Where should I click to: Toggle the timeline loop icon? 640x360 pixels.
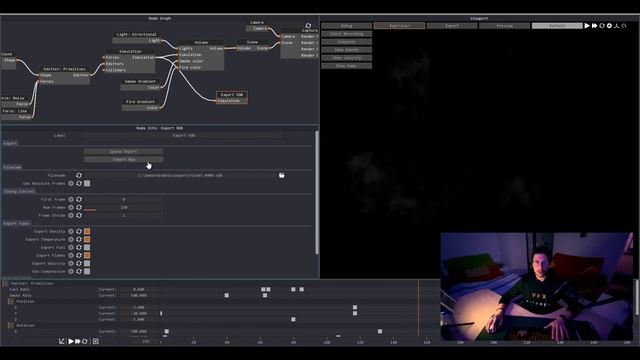[x=85, y=341]
